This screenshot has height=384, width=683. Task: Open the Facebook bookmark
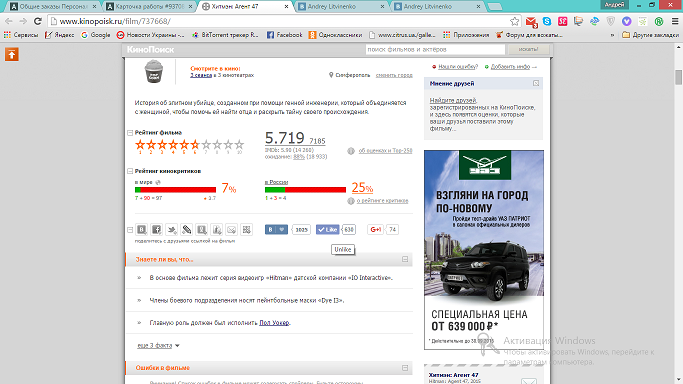coord(284,35)
